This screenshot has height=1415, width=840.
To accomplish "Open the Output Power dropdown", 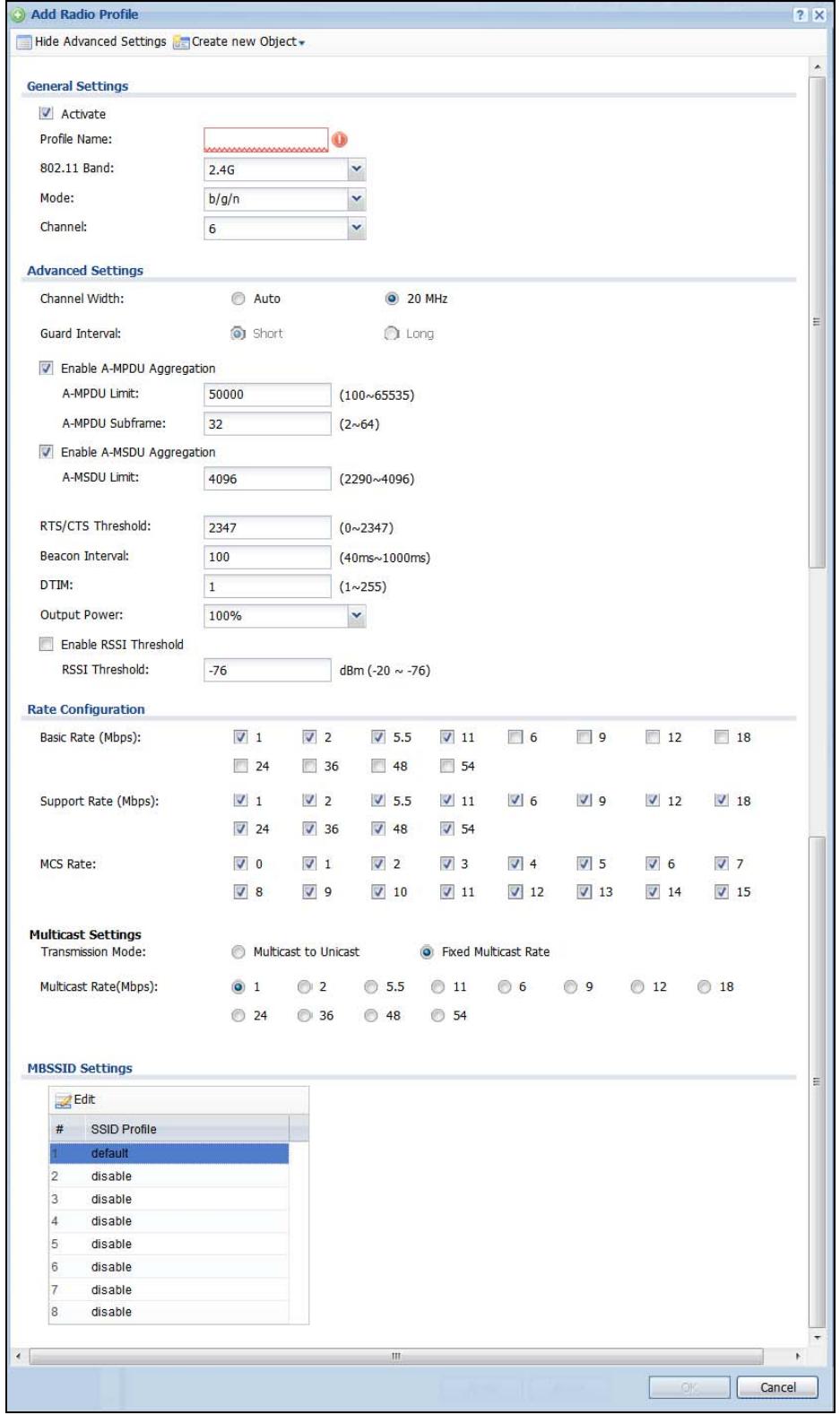I will [x=357, y=616].
